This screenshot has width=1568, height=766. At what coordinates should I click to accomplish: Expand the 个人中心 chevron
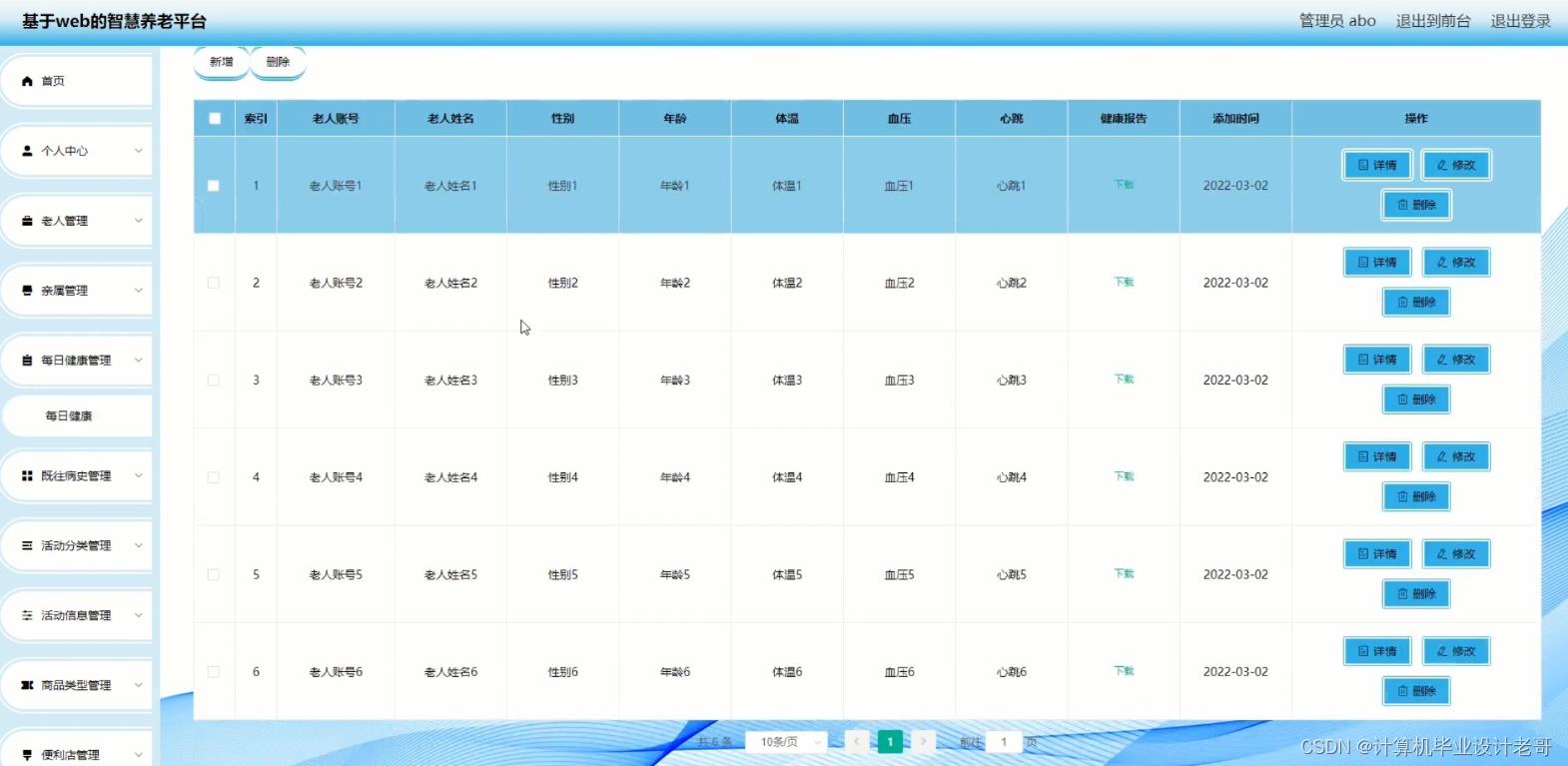[138, 151]
